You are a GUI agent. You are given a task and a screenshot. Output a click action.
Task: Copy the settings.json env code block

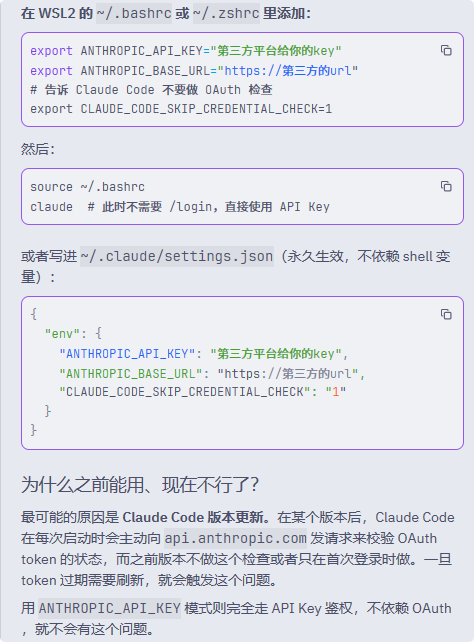[446, 314]
